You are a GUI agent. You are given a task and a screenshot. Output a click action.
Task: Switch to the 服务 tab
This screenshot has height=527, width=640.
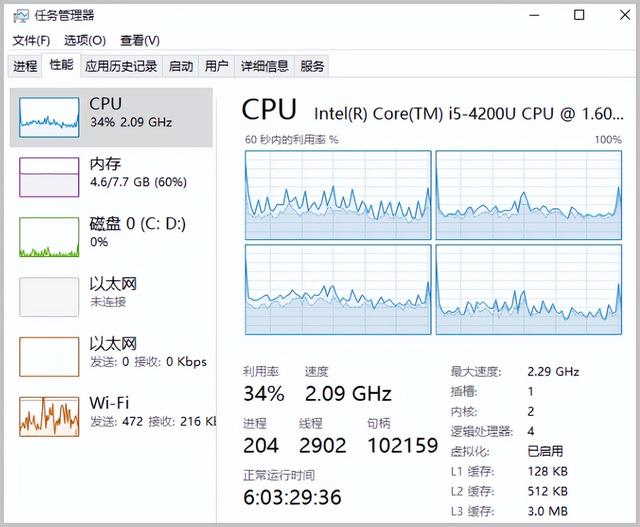click(x=312, y=66)
